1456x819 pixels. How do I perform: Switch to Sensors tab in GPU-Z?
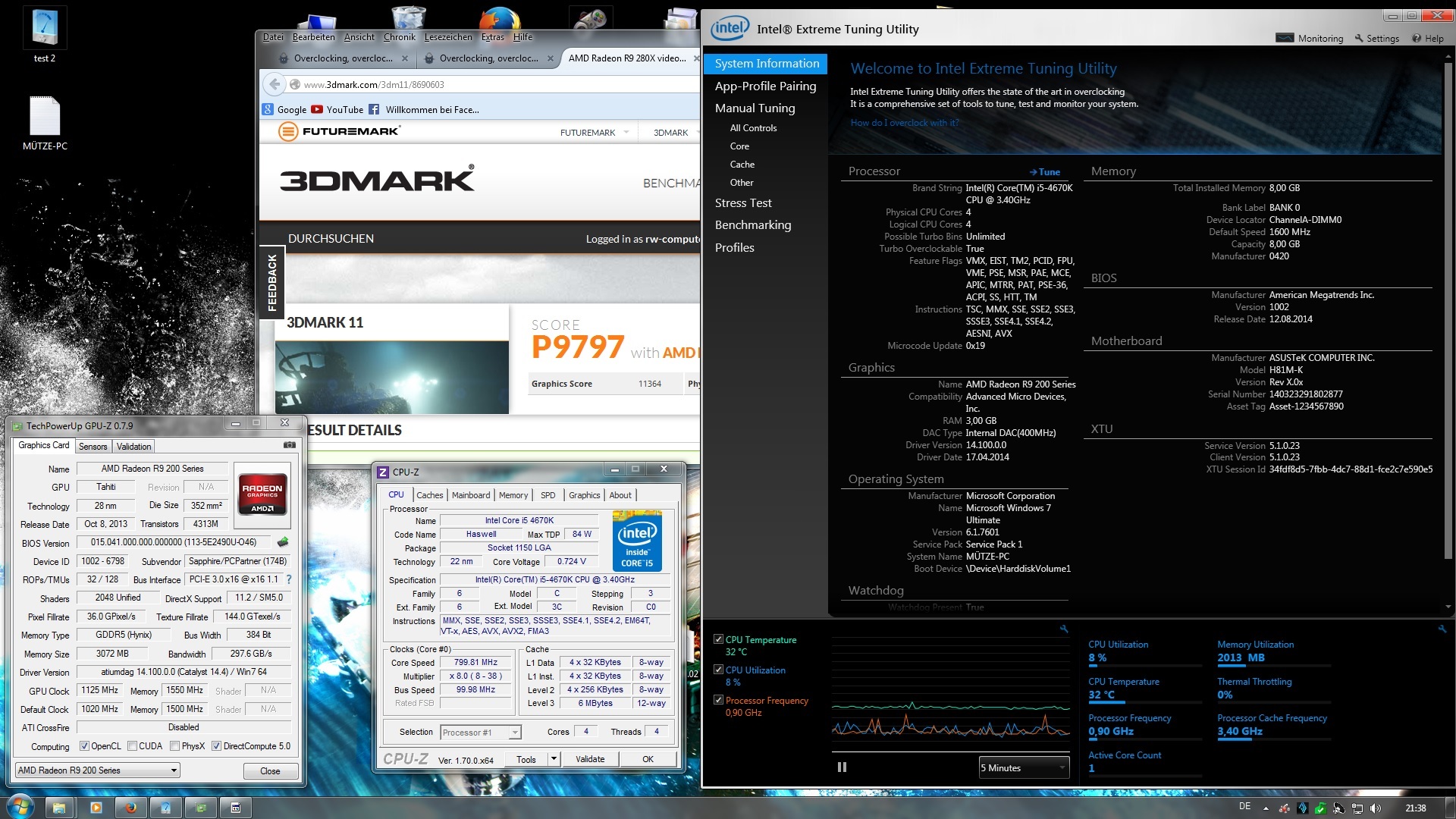click(x=93, y=447)
